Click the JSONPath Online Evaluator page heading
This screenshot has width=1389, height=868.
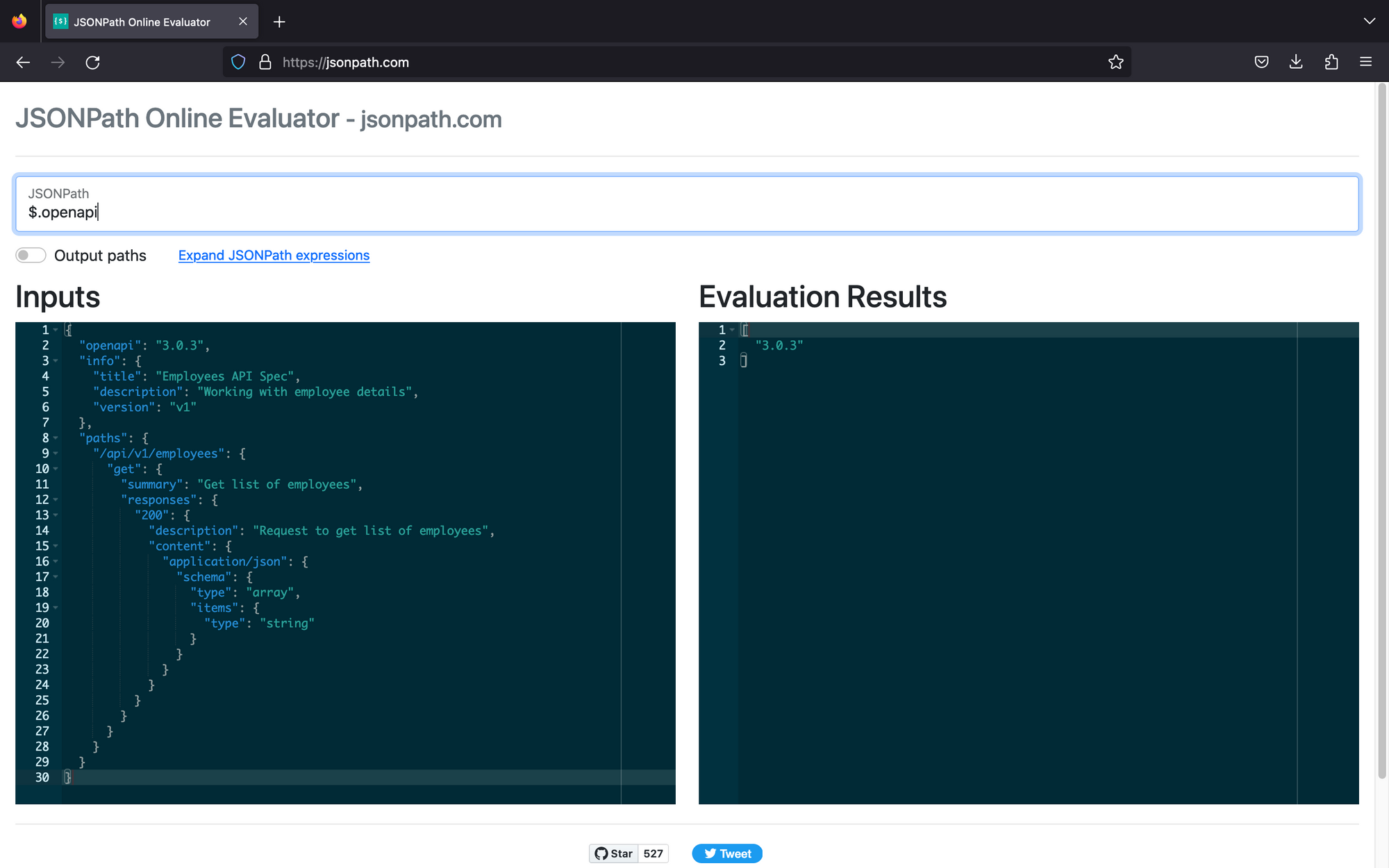(x=258, y=119)
